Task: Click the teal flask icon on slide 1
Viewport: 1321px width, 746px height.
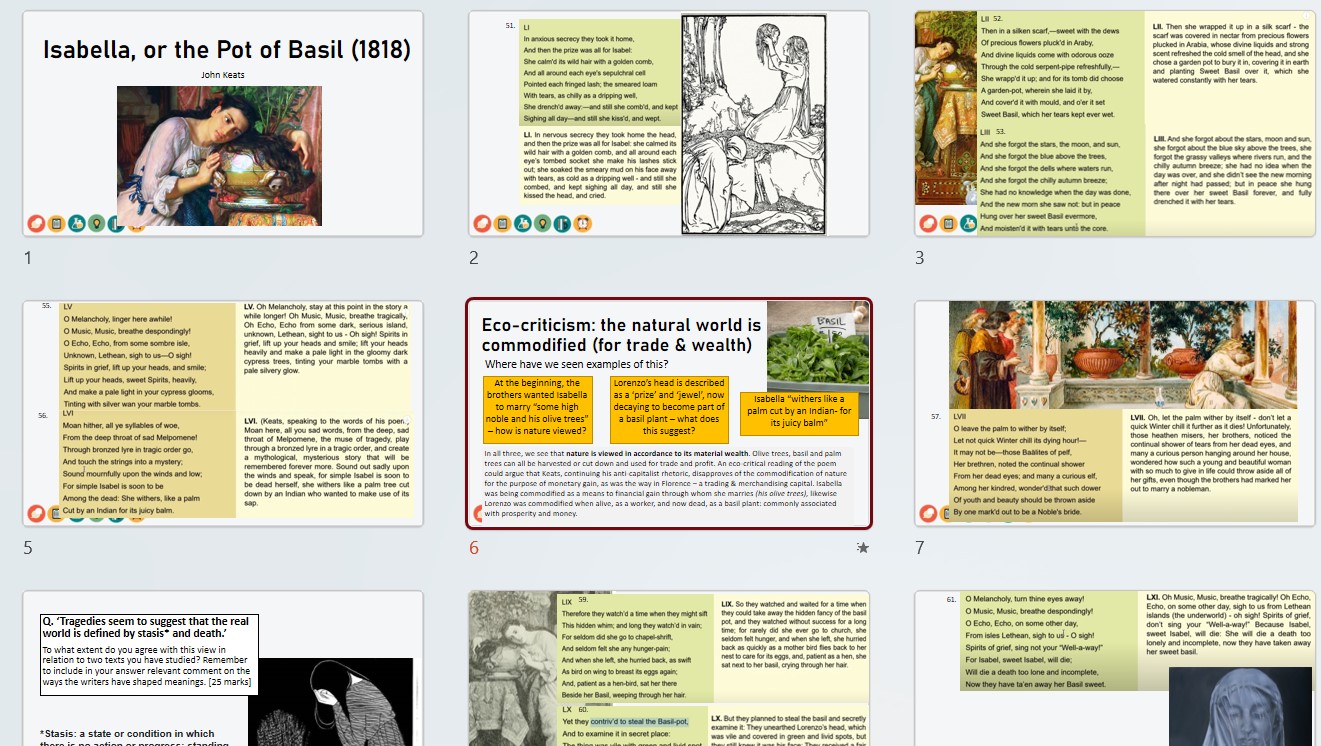Action: pos(76,223)
